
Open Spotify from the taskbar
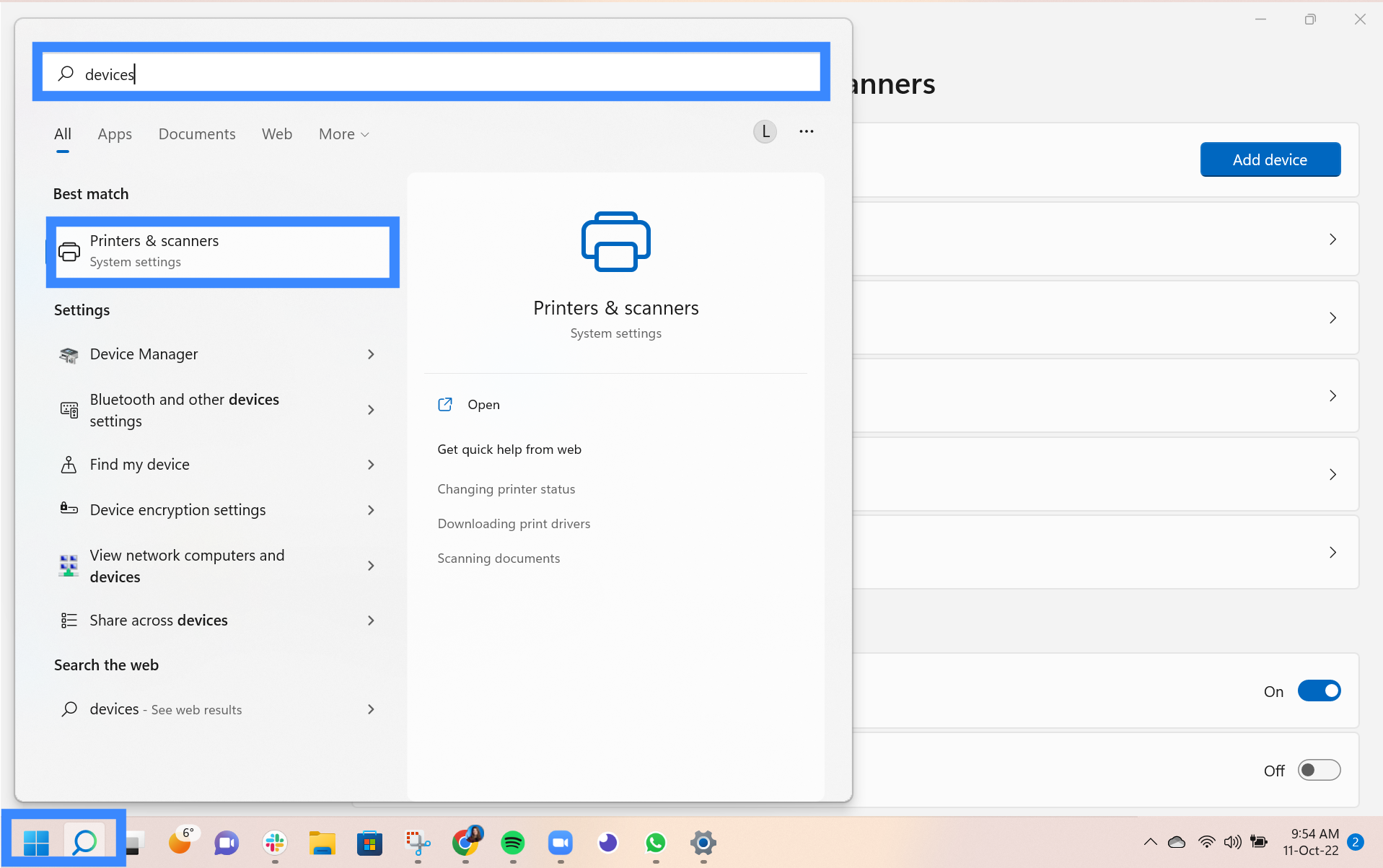click(x=513, y=842)
